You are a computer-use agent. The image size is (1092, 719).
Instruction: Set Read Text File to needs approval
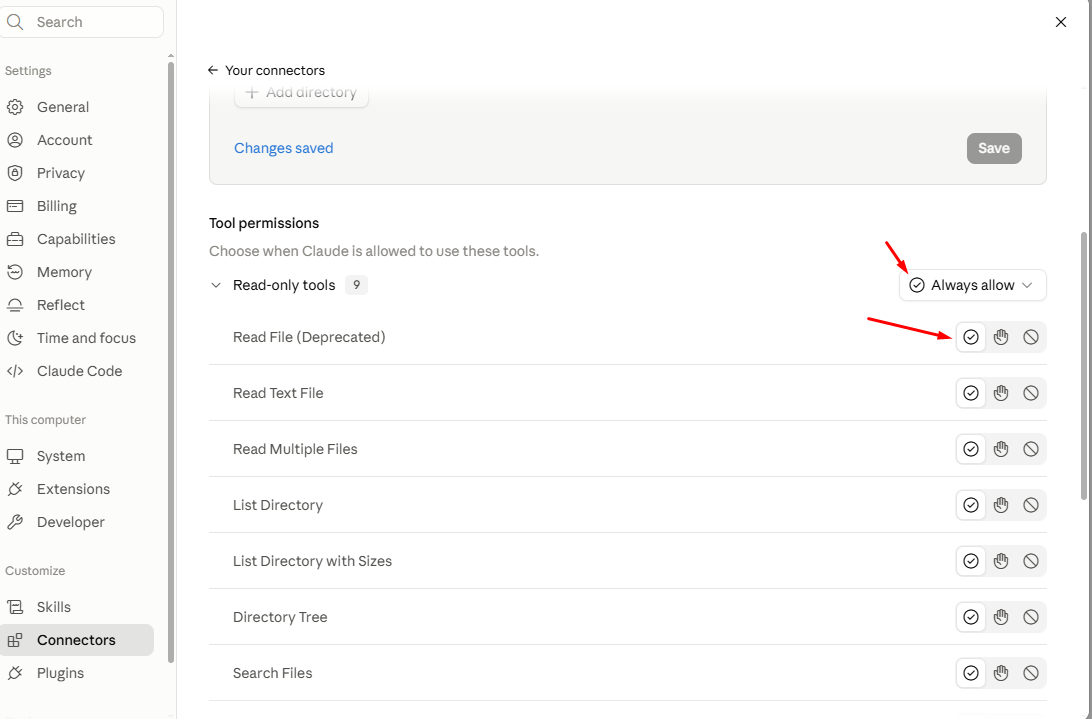(1001, 393)
